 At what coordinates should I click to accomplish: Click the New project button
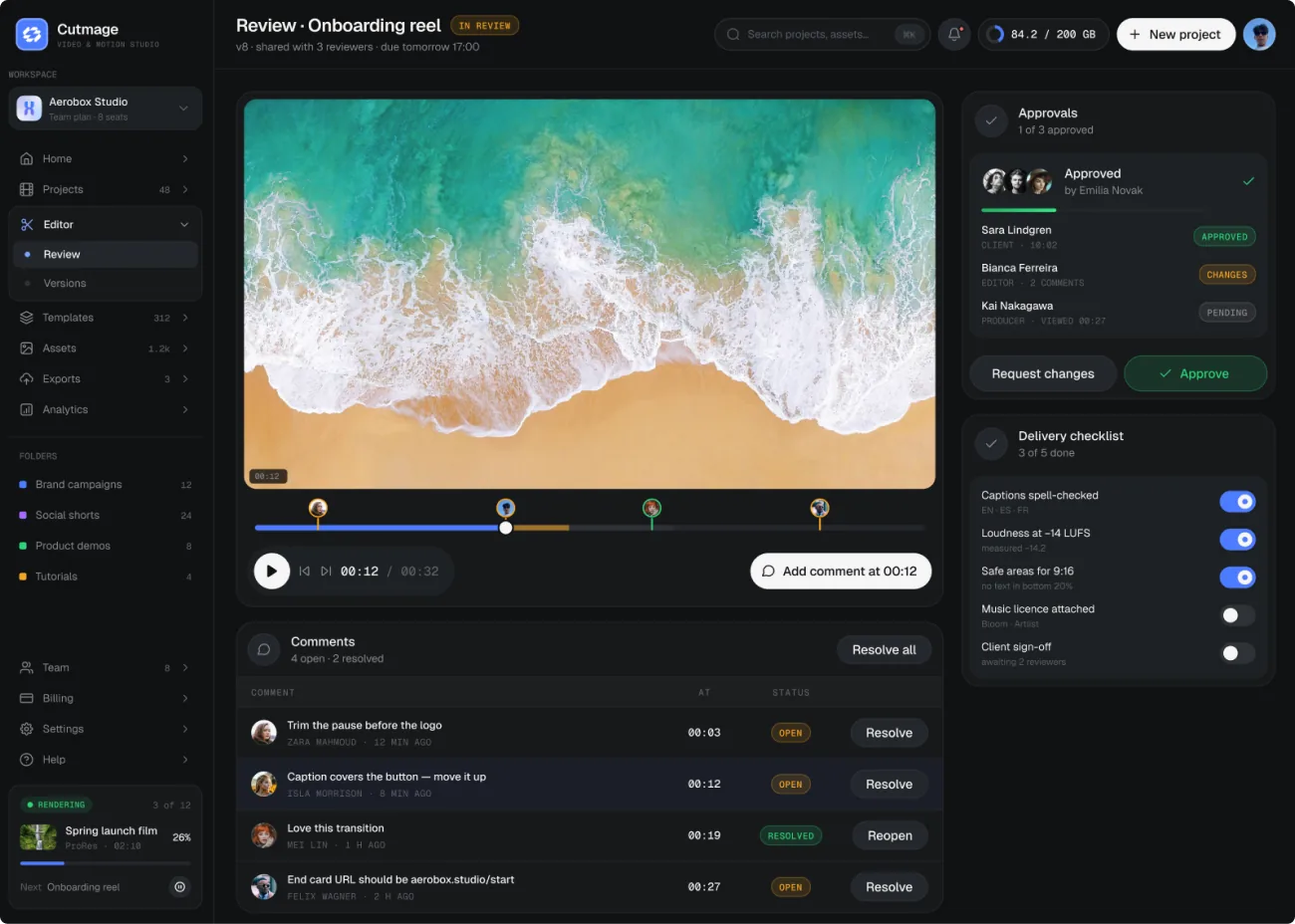(1175, 34)
